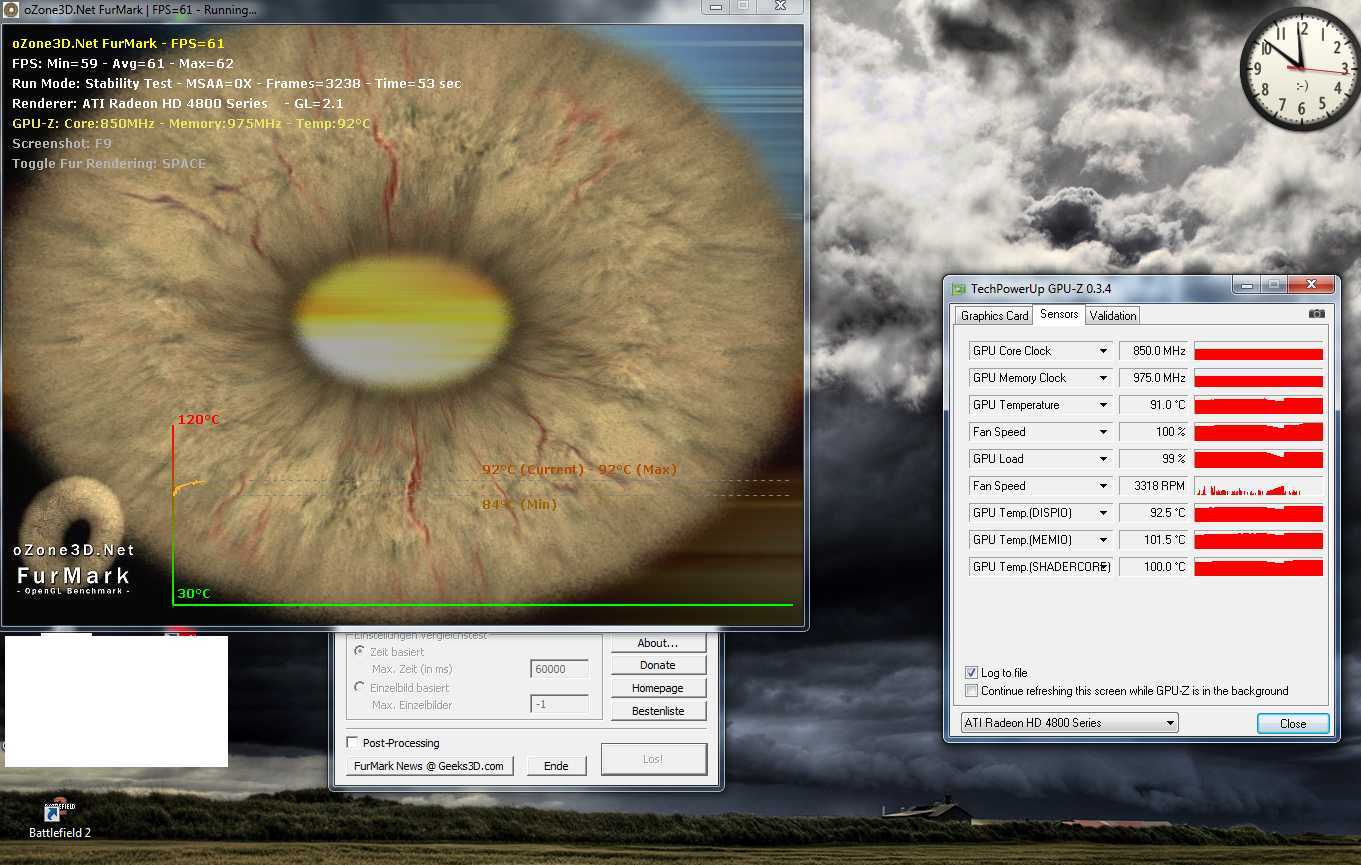Click the GPU Core Clock red graph

1258,351
